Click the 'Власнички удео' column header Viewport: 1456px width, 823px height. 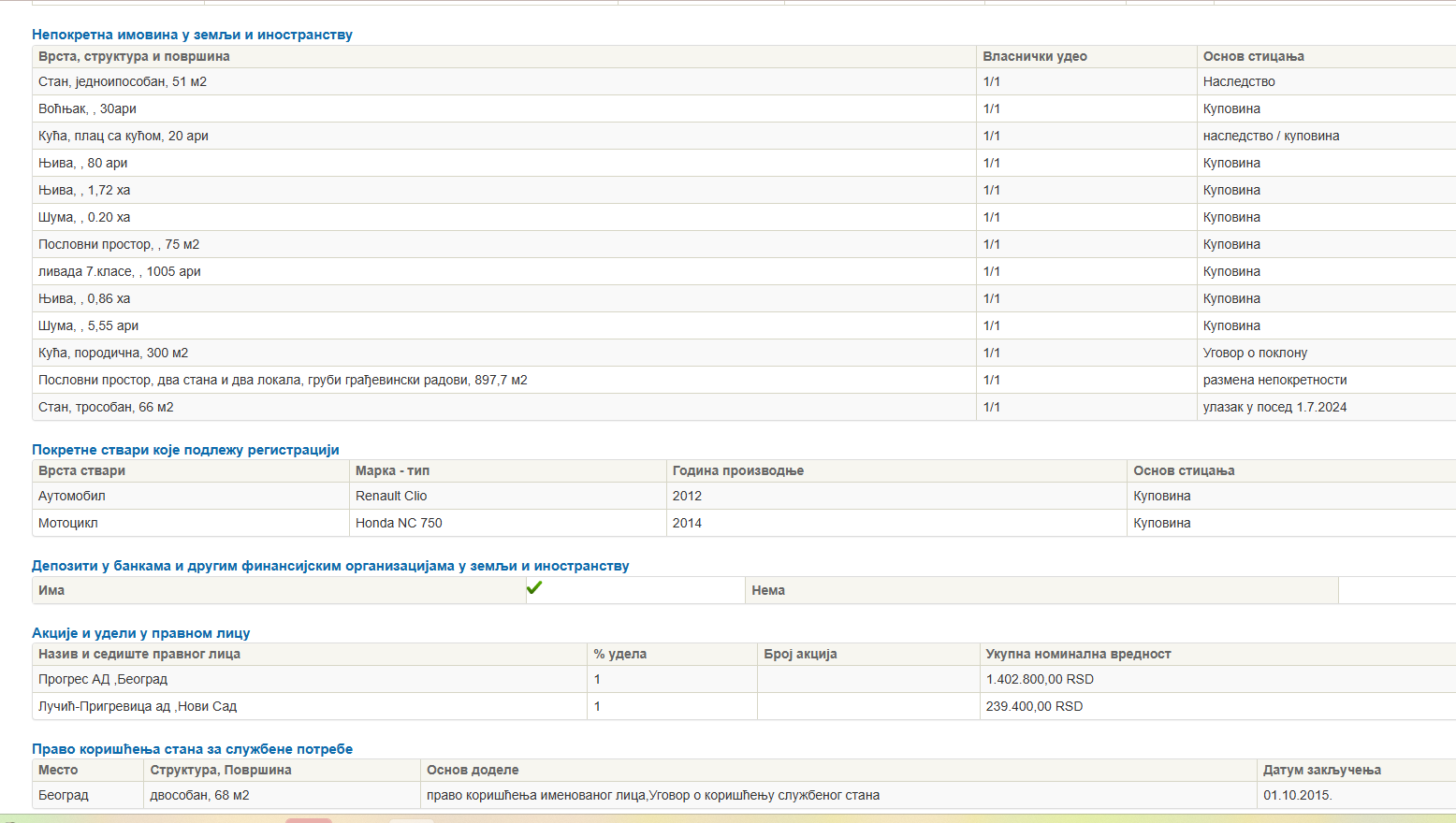pos(1034,56)
